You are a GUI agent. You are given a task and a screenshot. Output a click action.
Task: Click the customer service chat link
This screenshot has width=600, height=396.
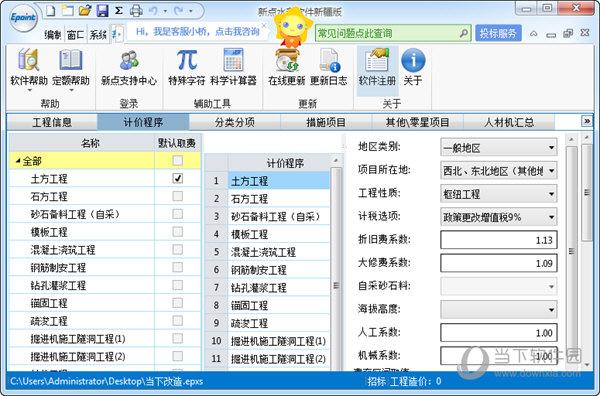[197, 31]
